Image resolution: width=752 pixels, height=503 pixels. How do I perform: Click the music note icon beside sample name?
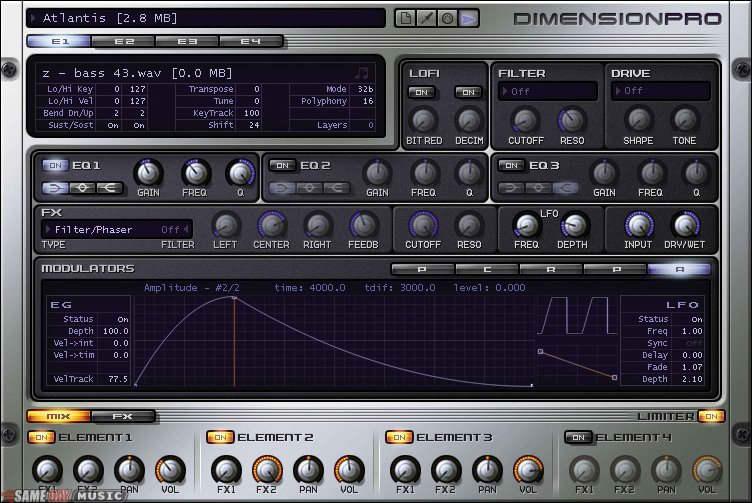[362, 73]
